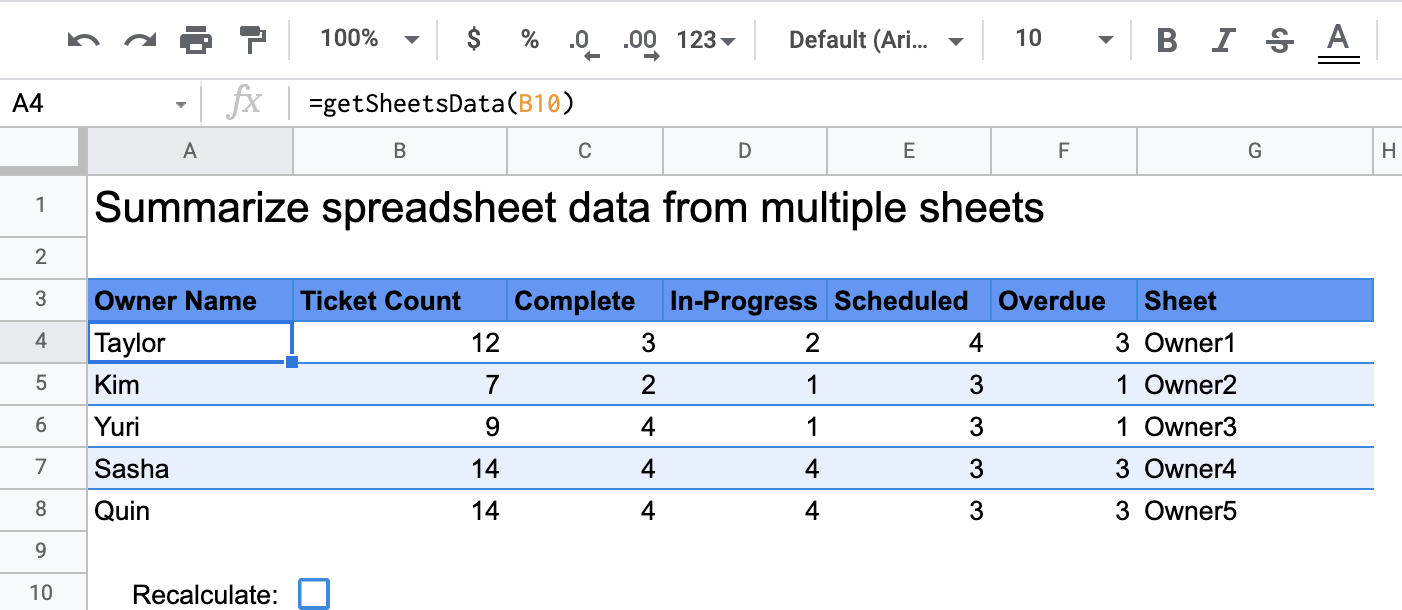1402x610 pixels.
Task: Undo the last action
Action: point(84,39)
